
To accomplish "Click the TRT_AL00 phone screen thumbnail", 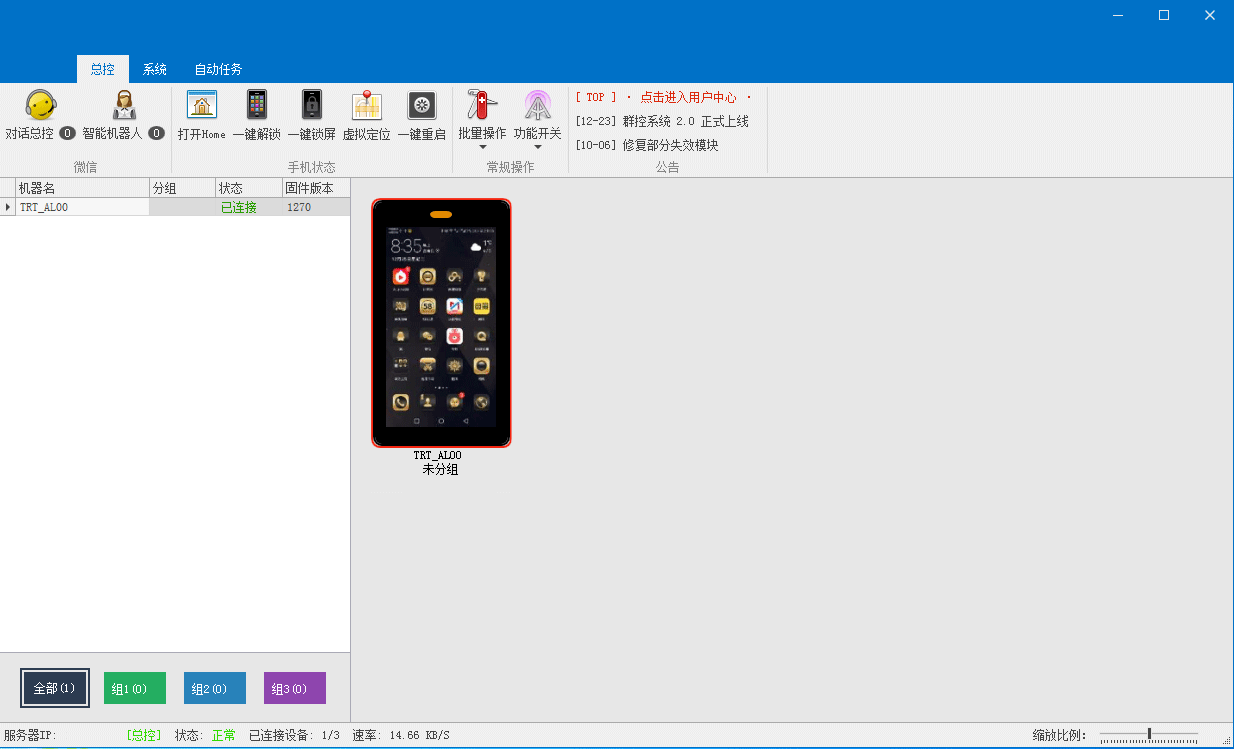I will pyautogui.click(x=441, y=322).
